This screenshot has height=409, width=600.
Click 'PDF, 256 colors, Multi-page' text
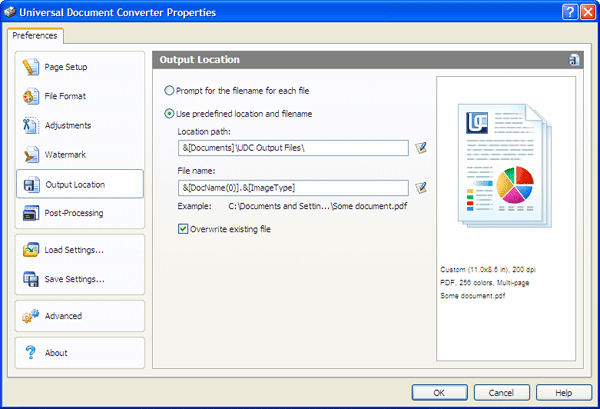[x=484, y=283]
